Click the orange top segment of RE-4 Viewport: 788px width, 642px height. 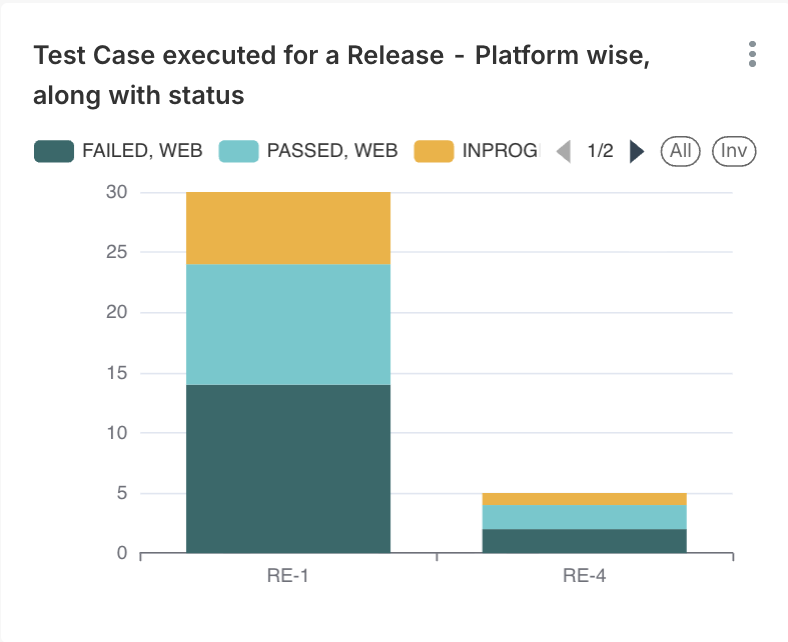pos(585,499)
